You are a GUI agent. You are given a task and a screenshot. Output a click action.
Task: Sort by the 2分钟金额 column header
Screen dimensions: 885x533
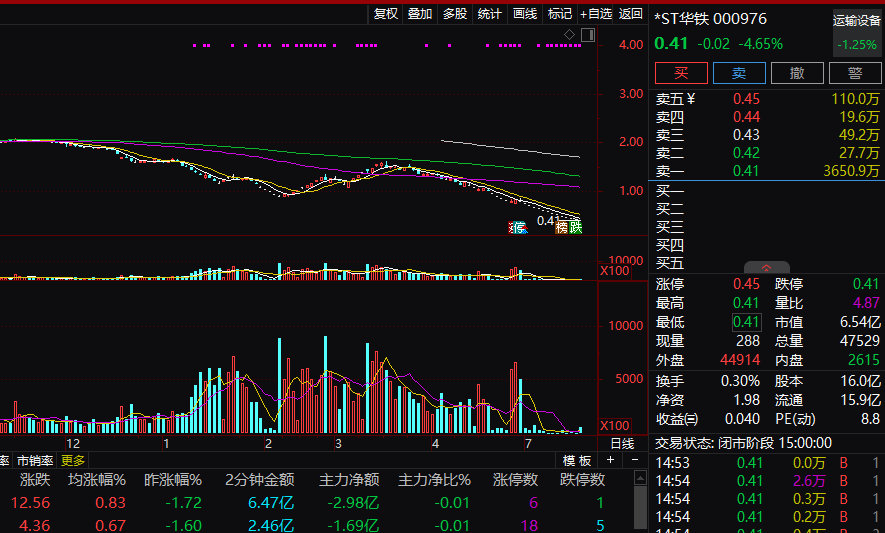tap(260, 480)
